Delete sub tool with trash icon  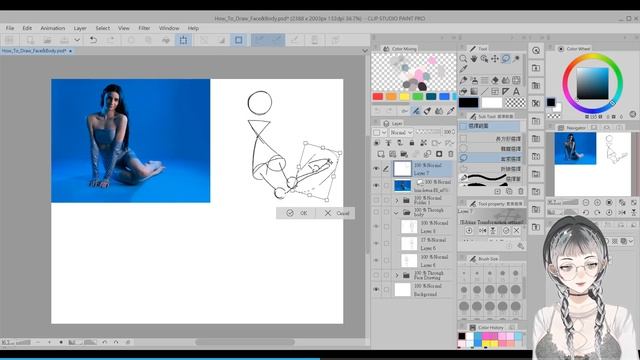(x=521, y=191)
